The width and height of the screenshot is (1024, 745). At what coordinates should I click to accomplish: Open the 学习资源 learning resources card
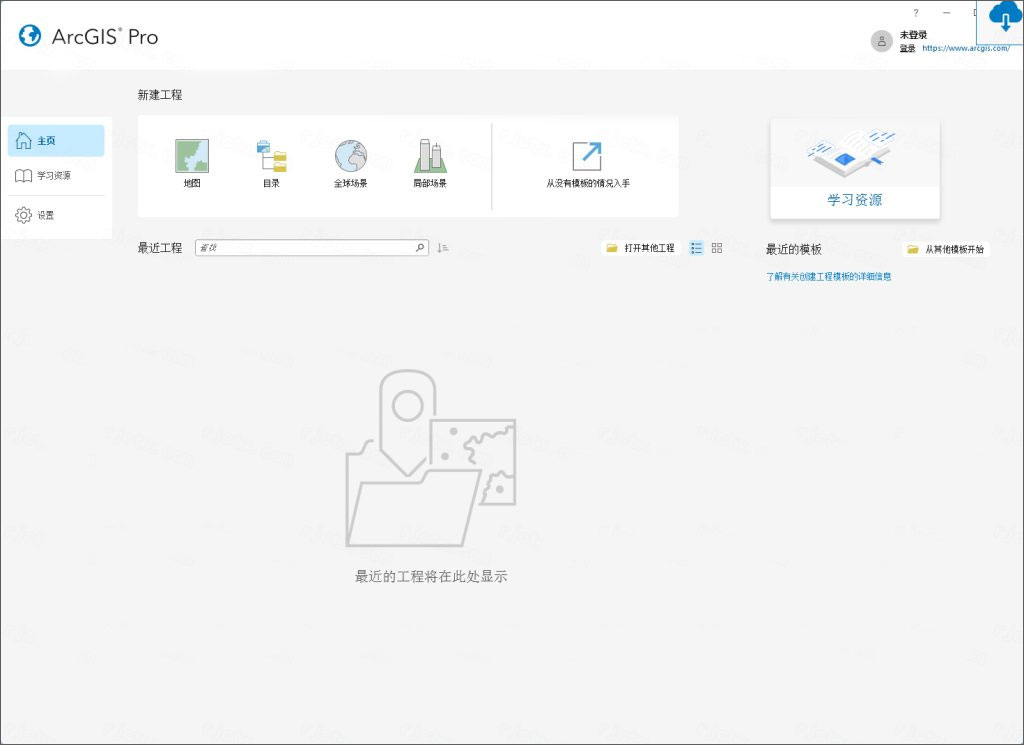coord(854,168)
